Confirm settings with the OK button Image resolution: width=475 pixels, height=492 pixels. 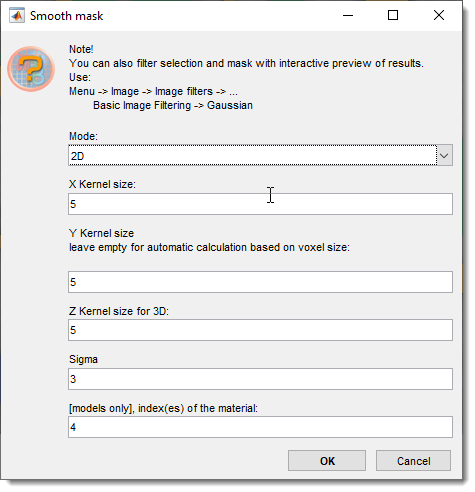point(327,461)
